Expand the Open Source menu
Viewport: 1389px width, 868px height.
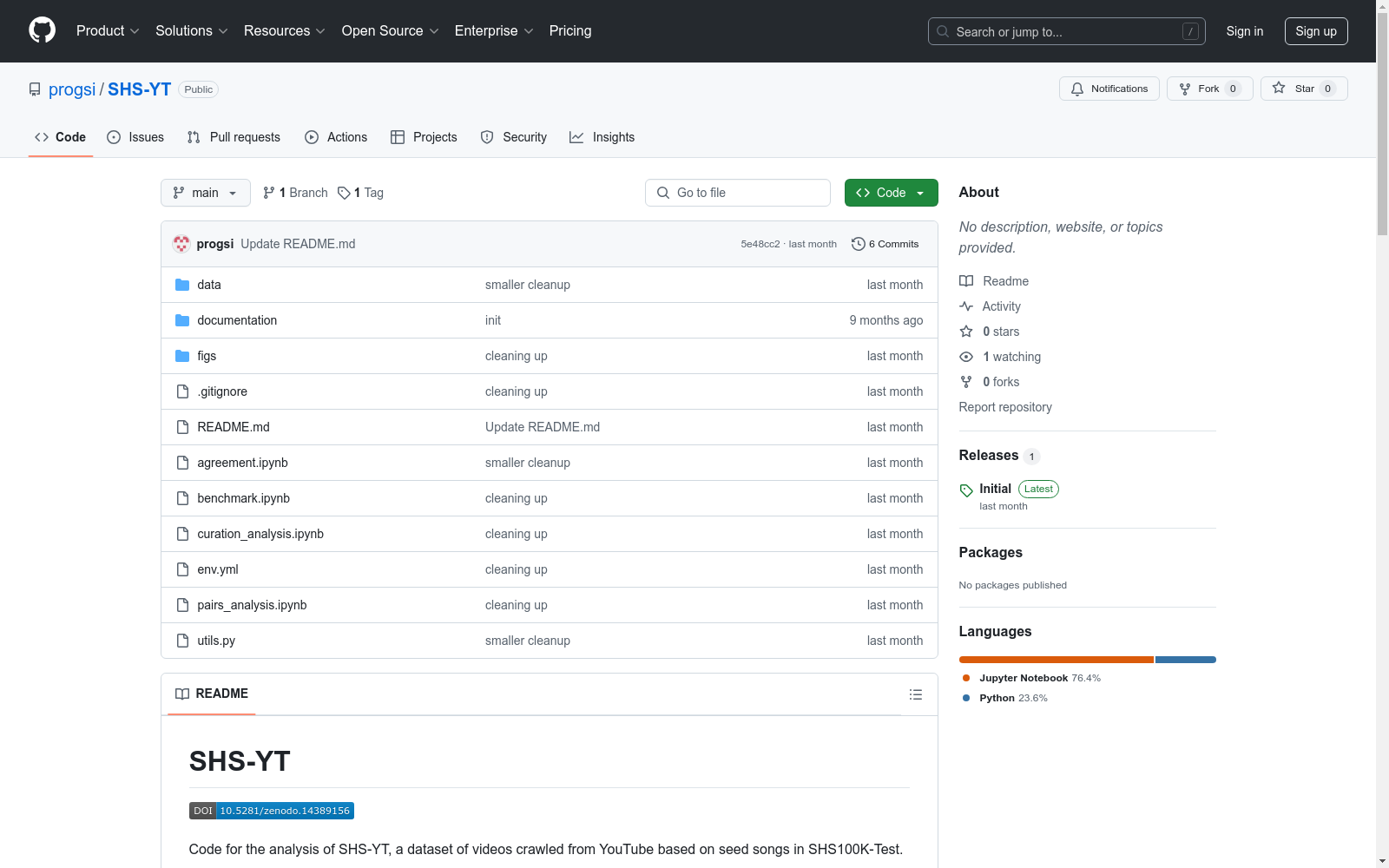pyautogui.click(x=390, y=30)
